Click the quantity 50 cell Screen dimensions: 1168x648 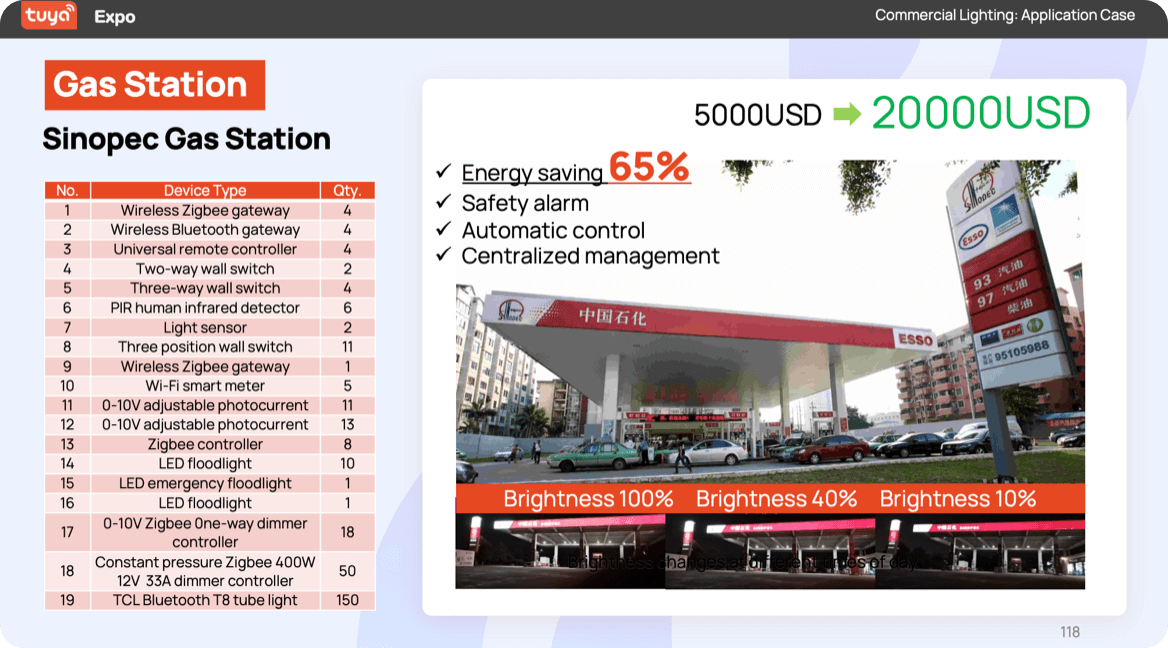pyautogui.click(x=347, y=571)
